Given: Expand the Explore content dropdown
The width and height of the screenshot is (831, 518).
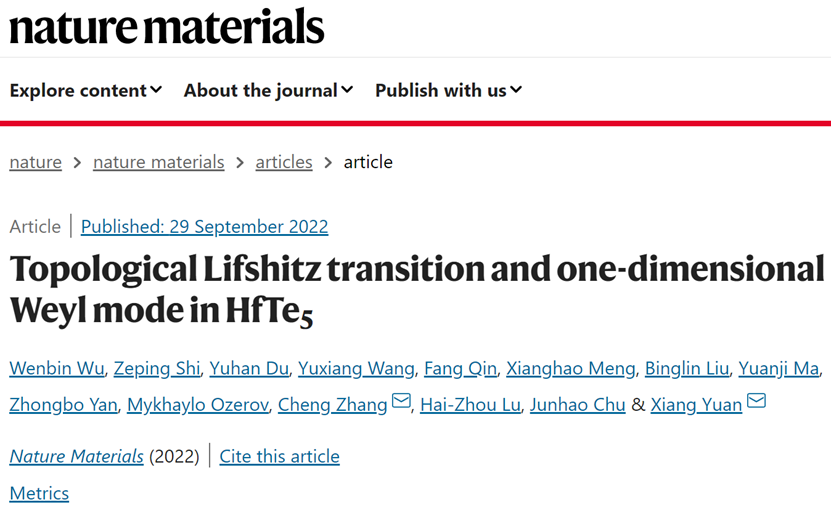Looking at the screenshot, I should pos(85,90).
